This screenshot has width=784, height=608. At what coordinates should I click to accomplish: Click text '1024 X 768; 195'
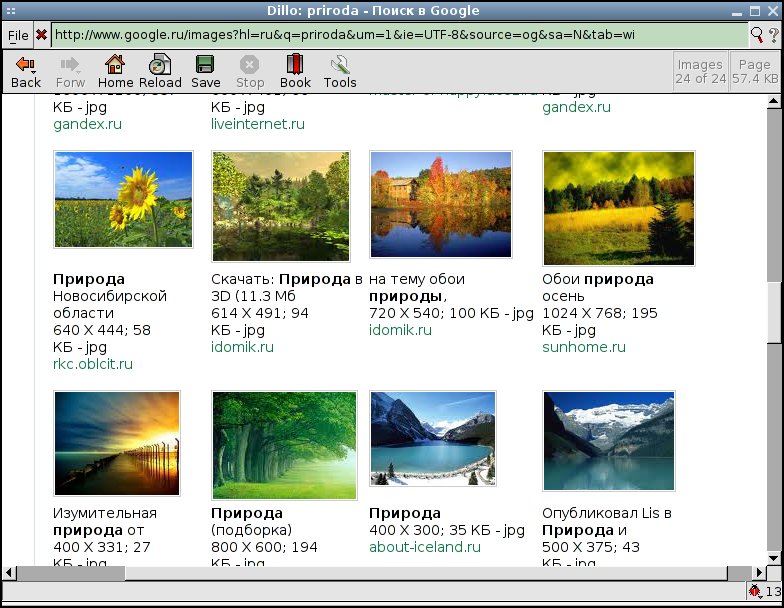point(600,313)
